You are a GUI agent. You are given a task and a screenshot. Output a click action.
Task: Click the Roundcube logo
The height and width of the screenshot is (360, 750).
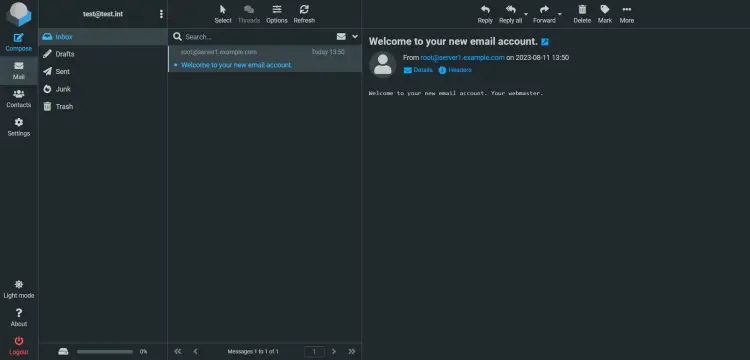tap(19, 14)
